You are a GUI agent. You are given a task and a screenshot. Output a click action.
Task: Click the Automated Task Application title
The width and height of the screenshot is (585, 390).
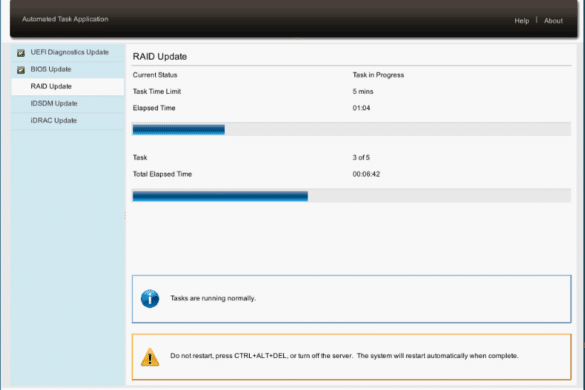[65, 19]
